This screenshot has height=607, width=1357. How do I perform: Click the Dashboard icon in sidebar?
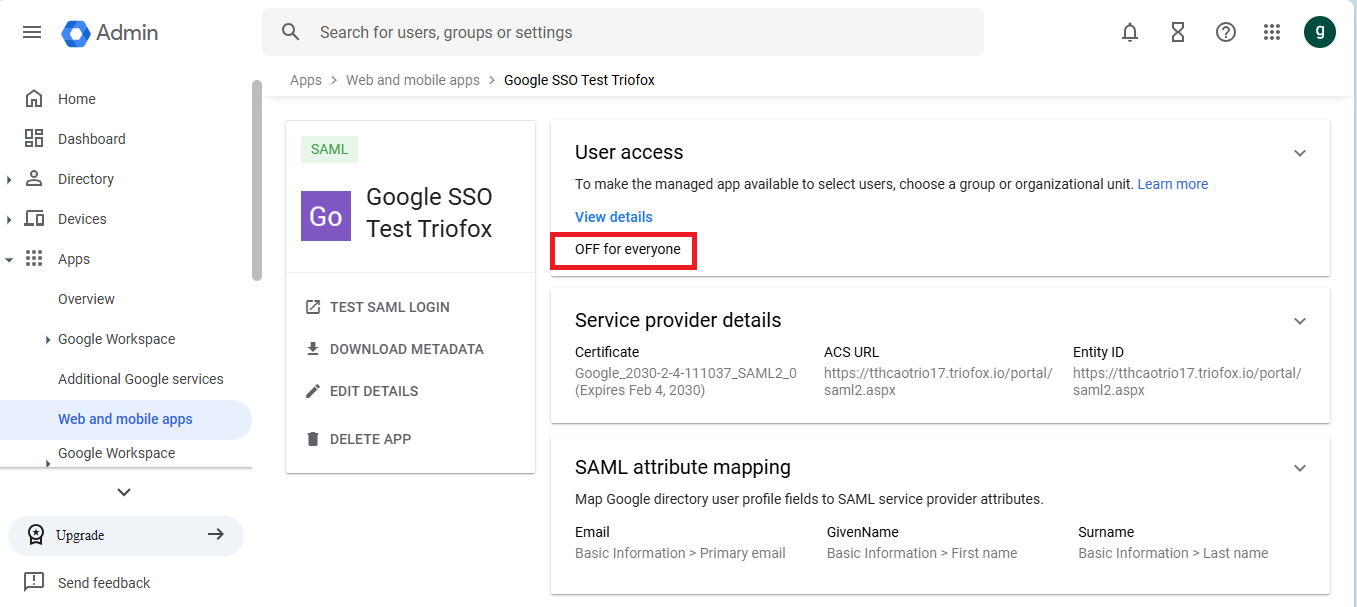34,139
